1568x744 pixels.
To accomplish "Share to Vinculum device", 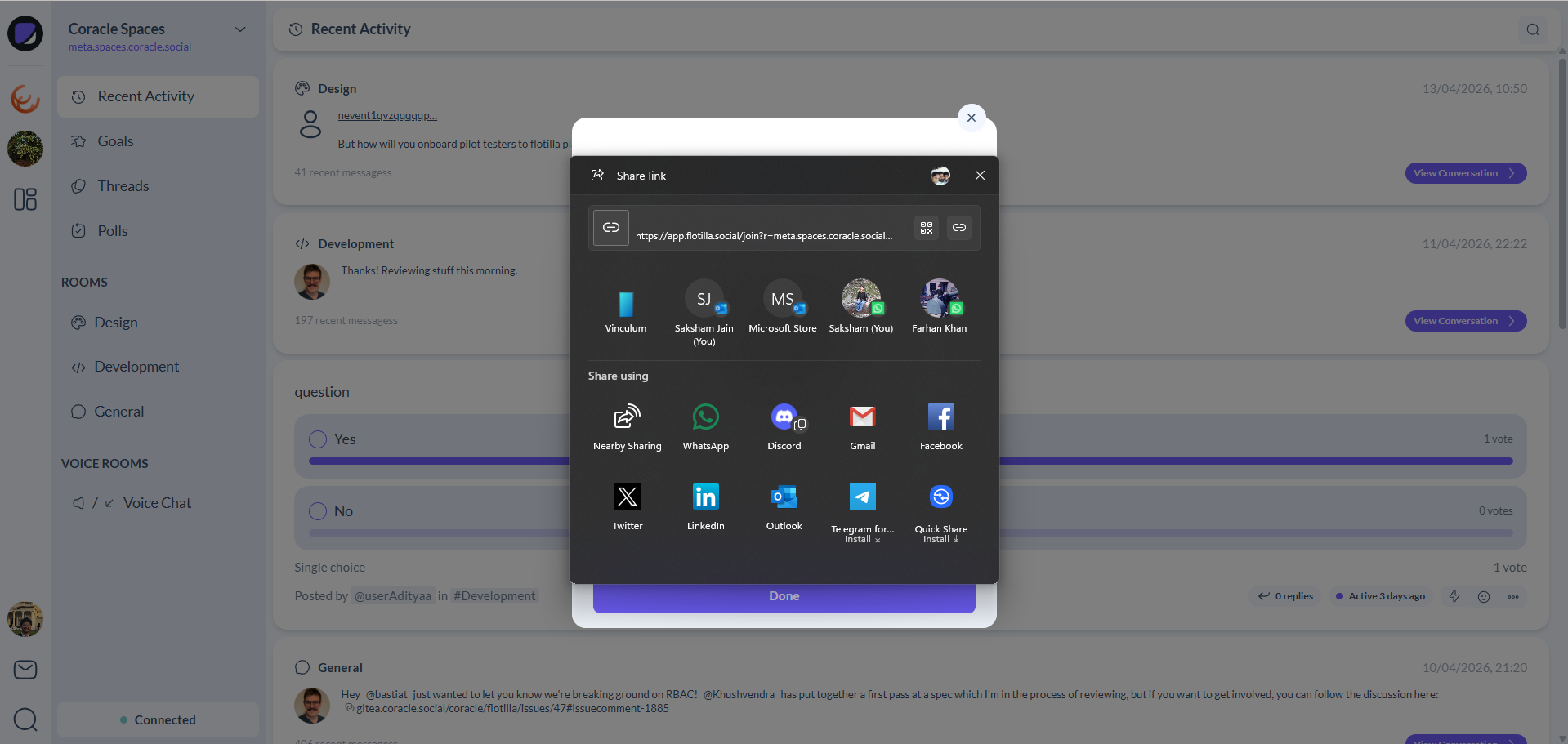I will coord(625,310).
